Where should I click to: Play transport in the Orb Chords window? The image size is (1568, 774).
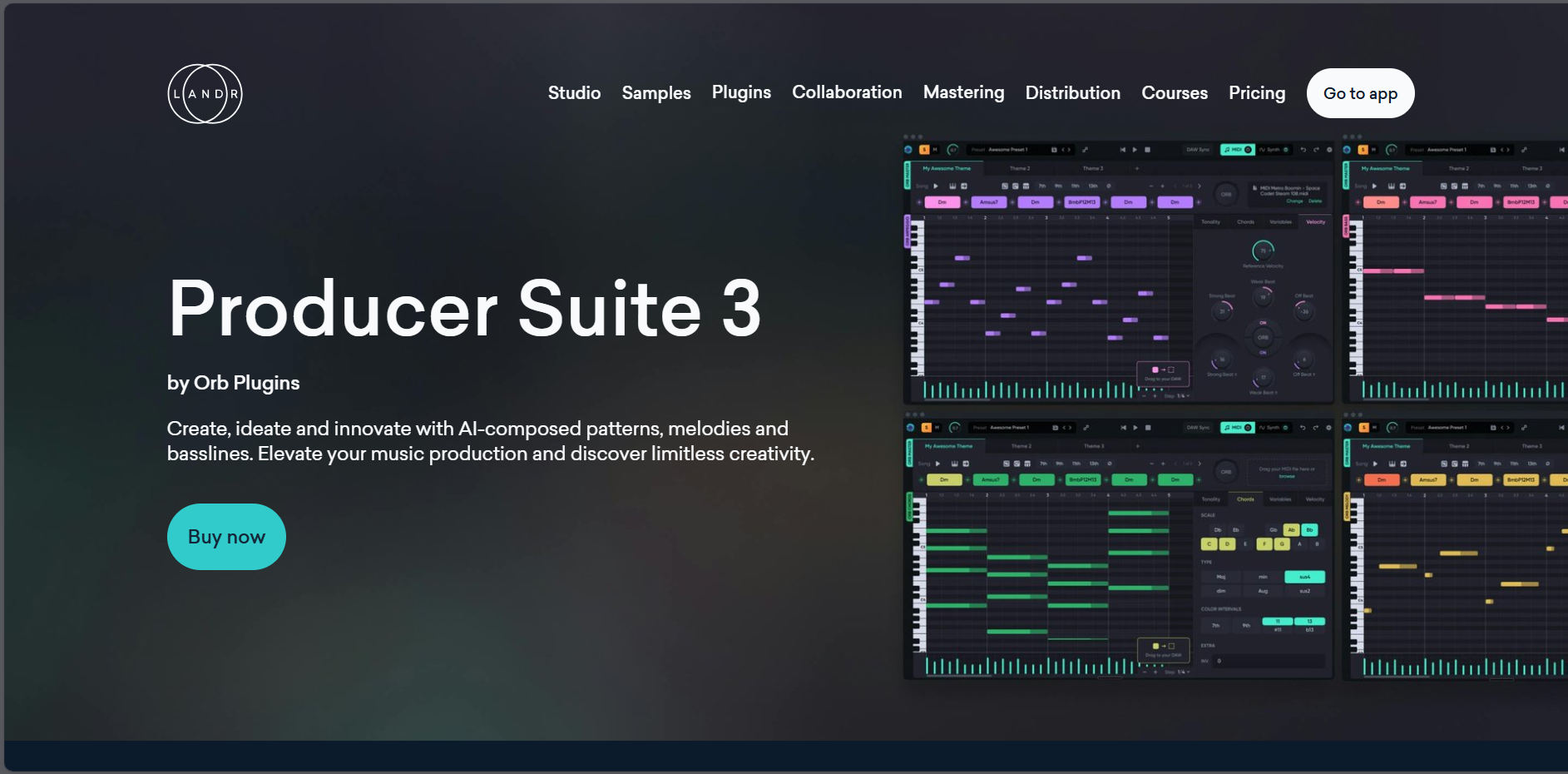(x=1135, y=428)
